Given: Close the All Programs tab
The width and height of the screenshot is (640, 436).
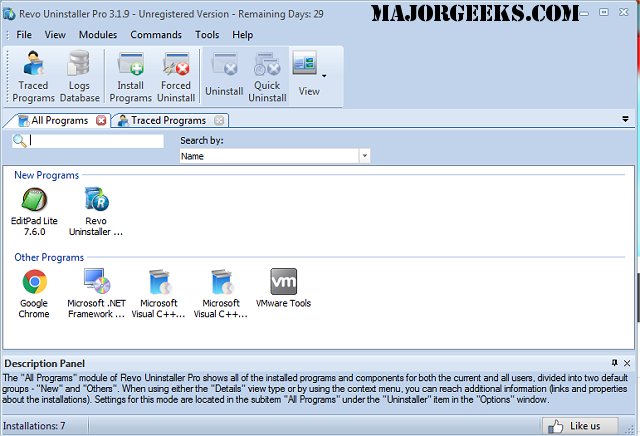Looking at the screenshot, I should (x=101, y=120).
